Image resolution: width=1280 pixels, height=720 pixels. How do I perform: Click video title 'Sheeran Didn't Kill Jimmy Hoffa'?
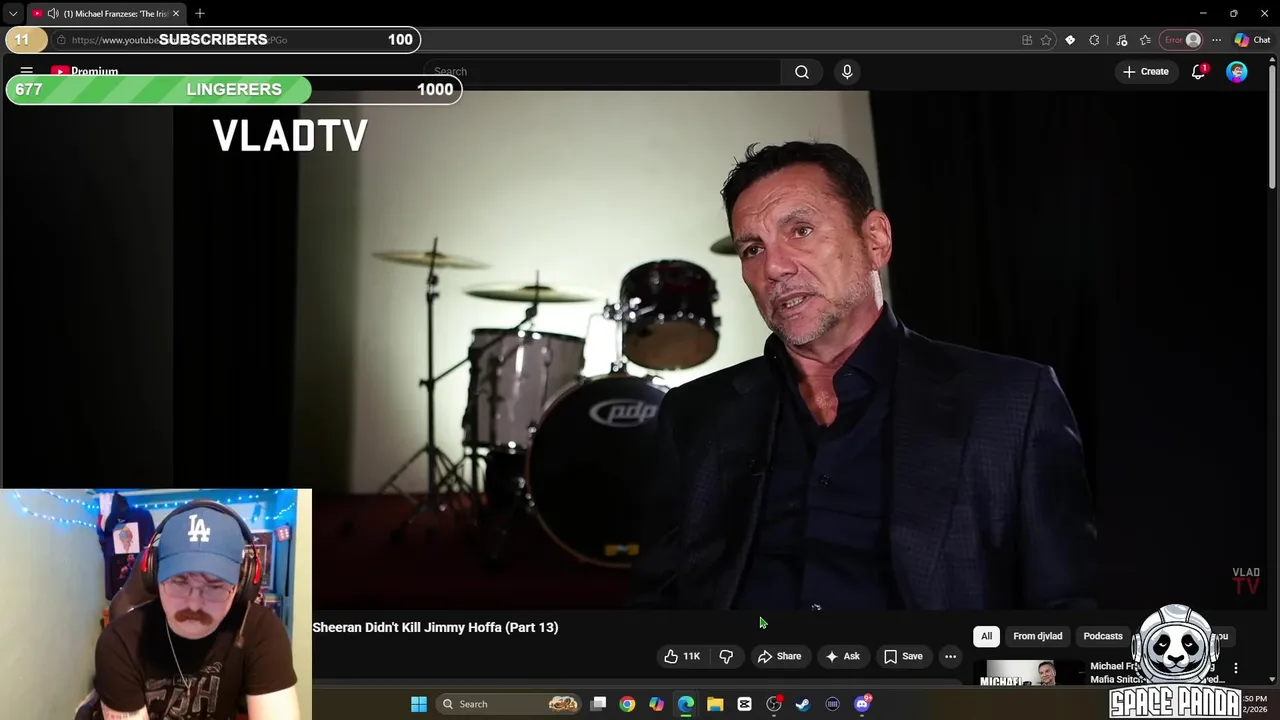pos(435,627)
